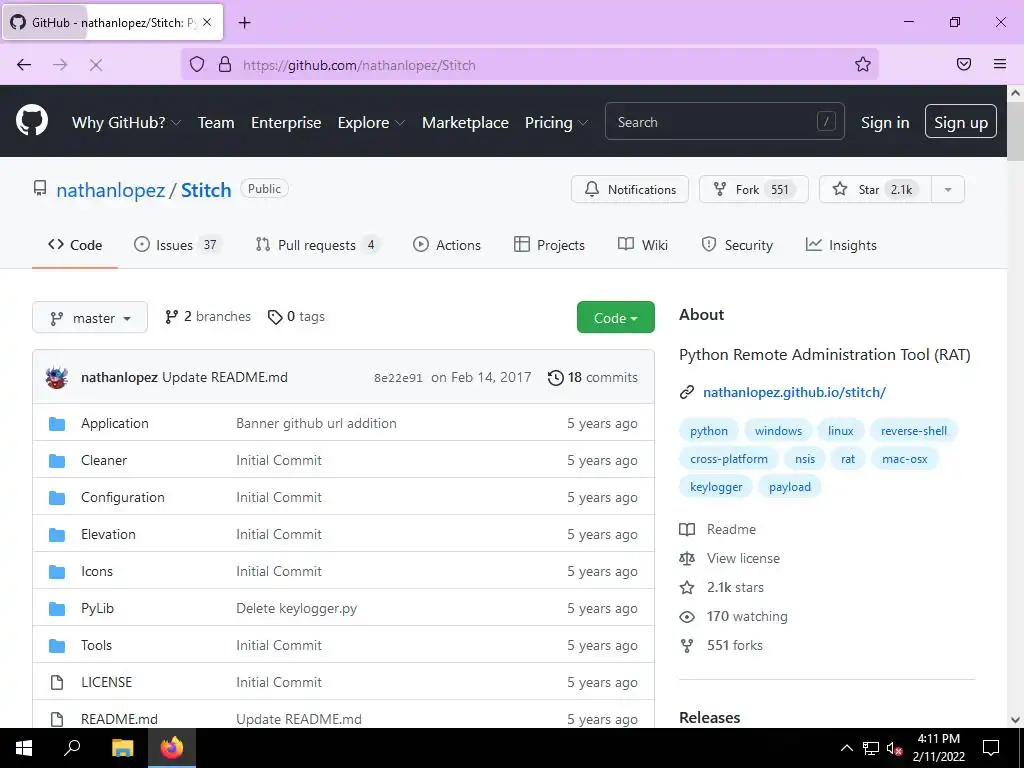Click the commit history clock icon
This screenshot has width=1024, height=768.
(x=556, y=377)
